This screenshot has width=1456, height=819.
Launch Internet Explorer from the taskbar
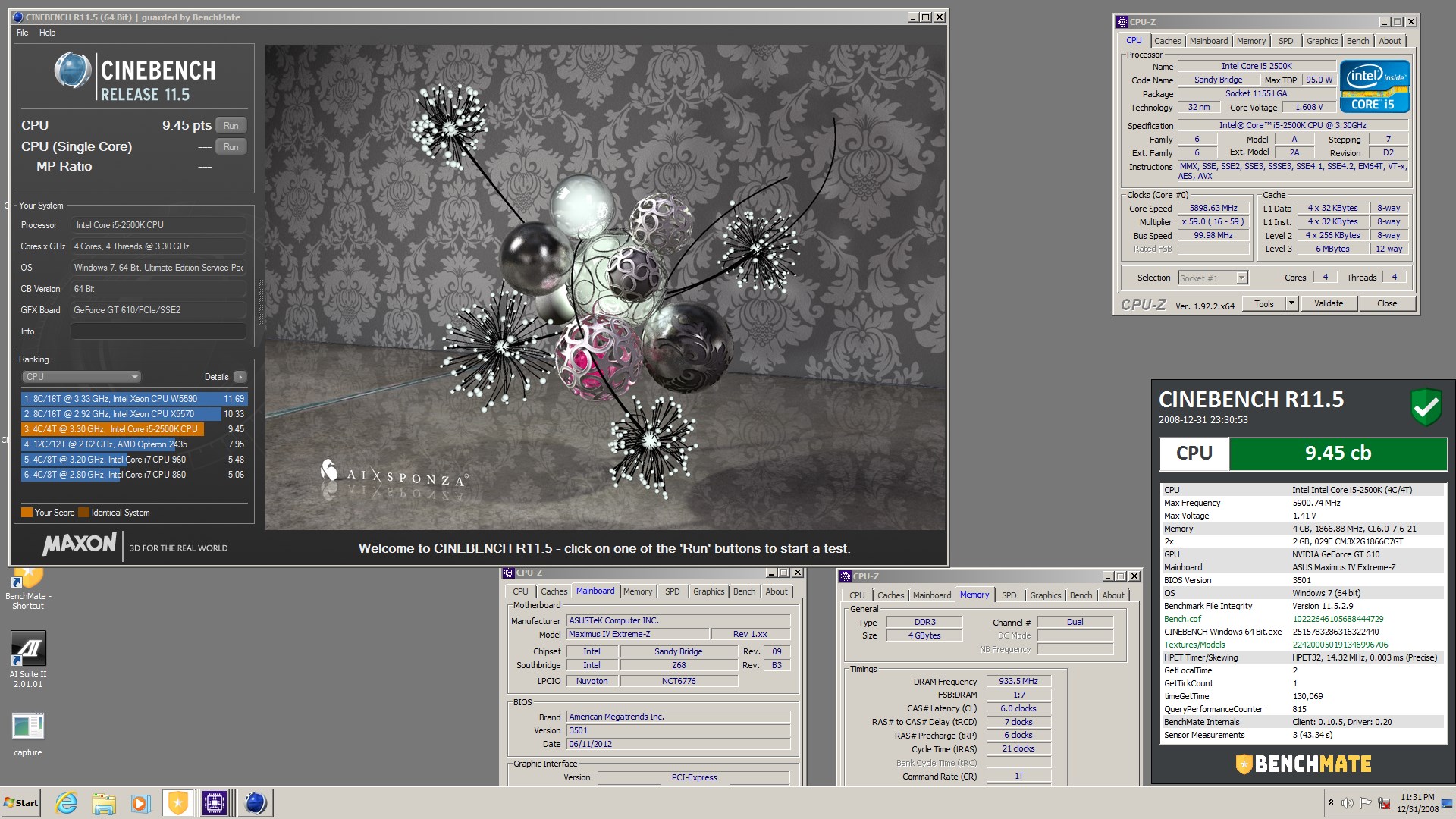click(67, 802)
